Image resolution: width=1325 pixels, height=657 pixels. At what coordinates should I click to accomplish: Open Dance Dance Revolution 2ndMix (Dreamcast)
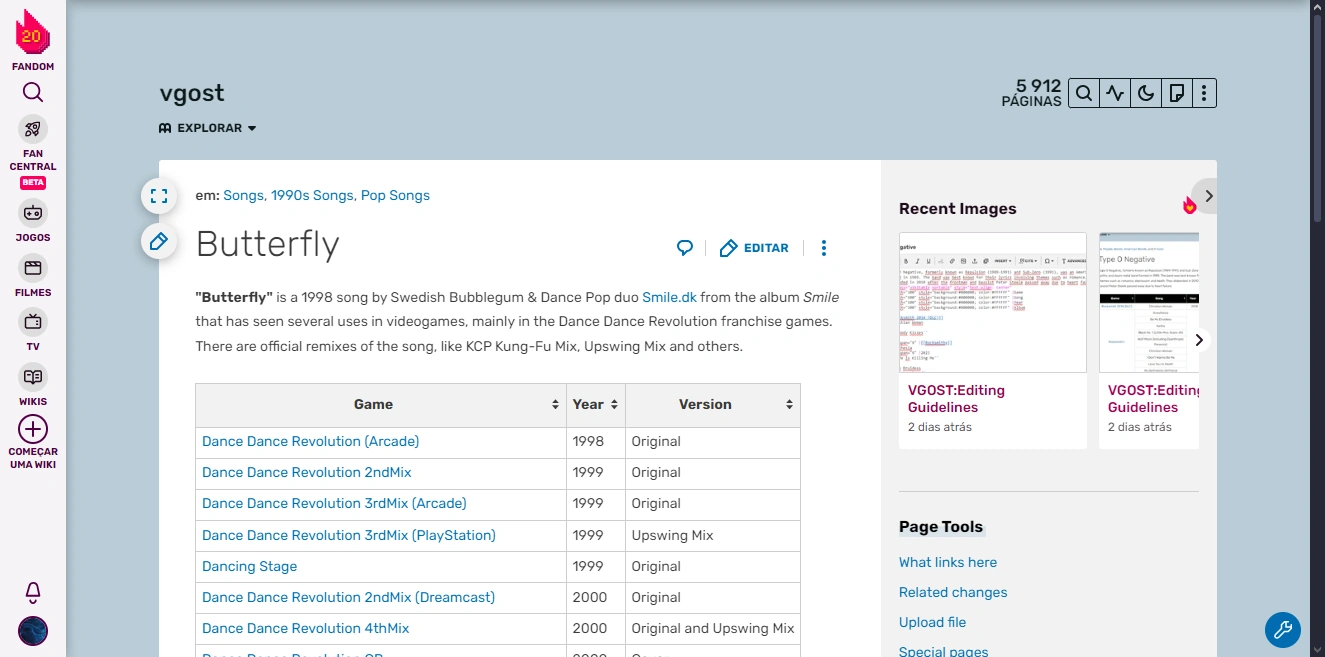pos(348,597)
